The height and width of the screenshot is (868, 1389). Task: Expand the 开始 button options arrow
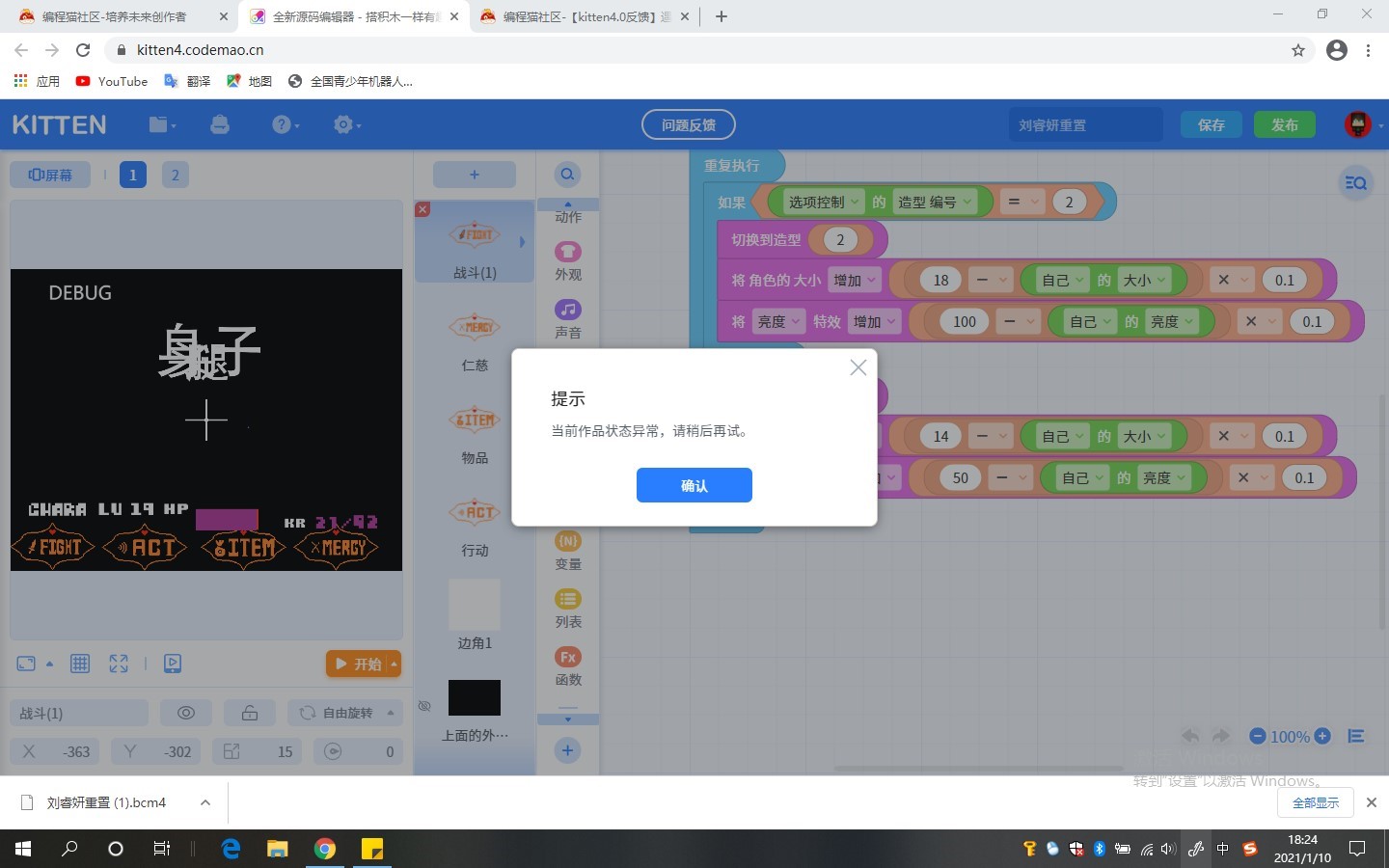tap(394, 664)
